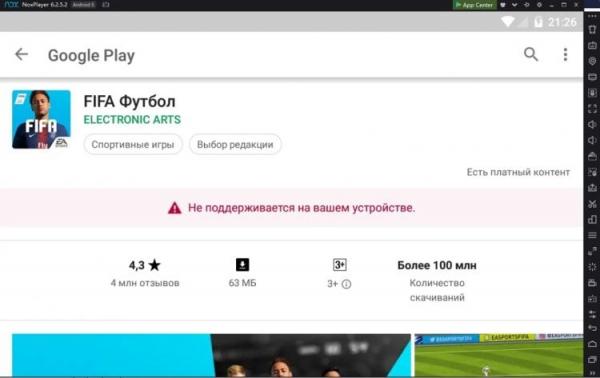Toggle Nox fullscreen dashed-corners icon
This screenshot has height=378, width=600.
tap(592, 109)
